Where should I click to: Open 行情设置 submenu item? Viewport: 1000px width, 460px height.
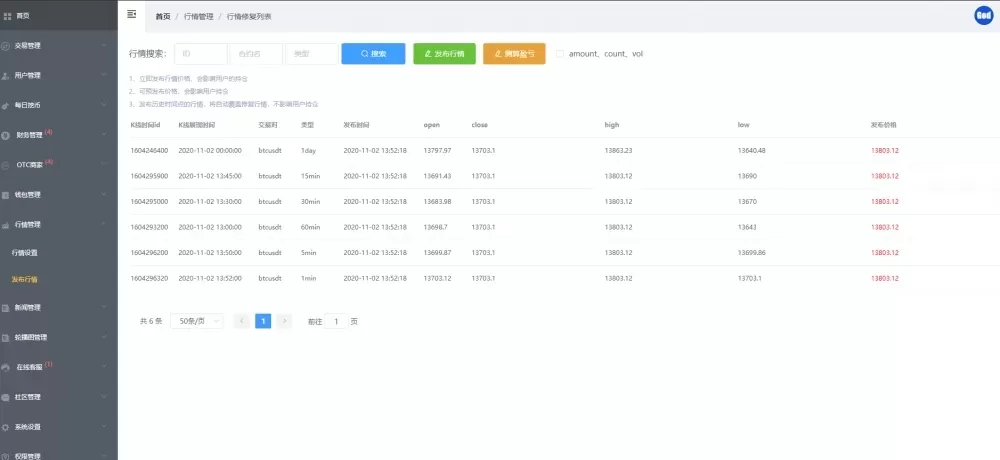[x=25, y=252]
